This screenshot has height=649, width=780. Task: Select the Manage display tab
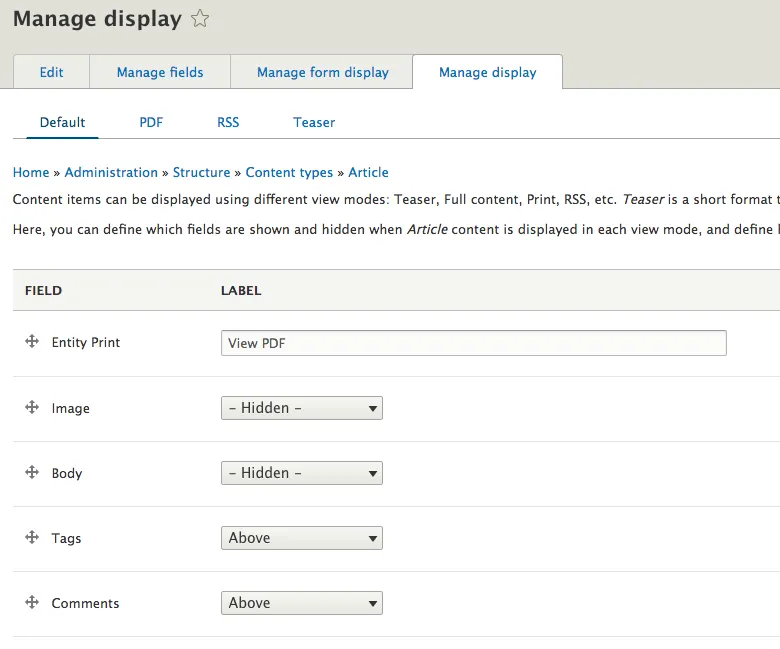[488, 72]
